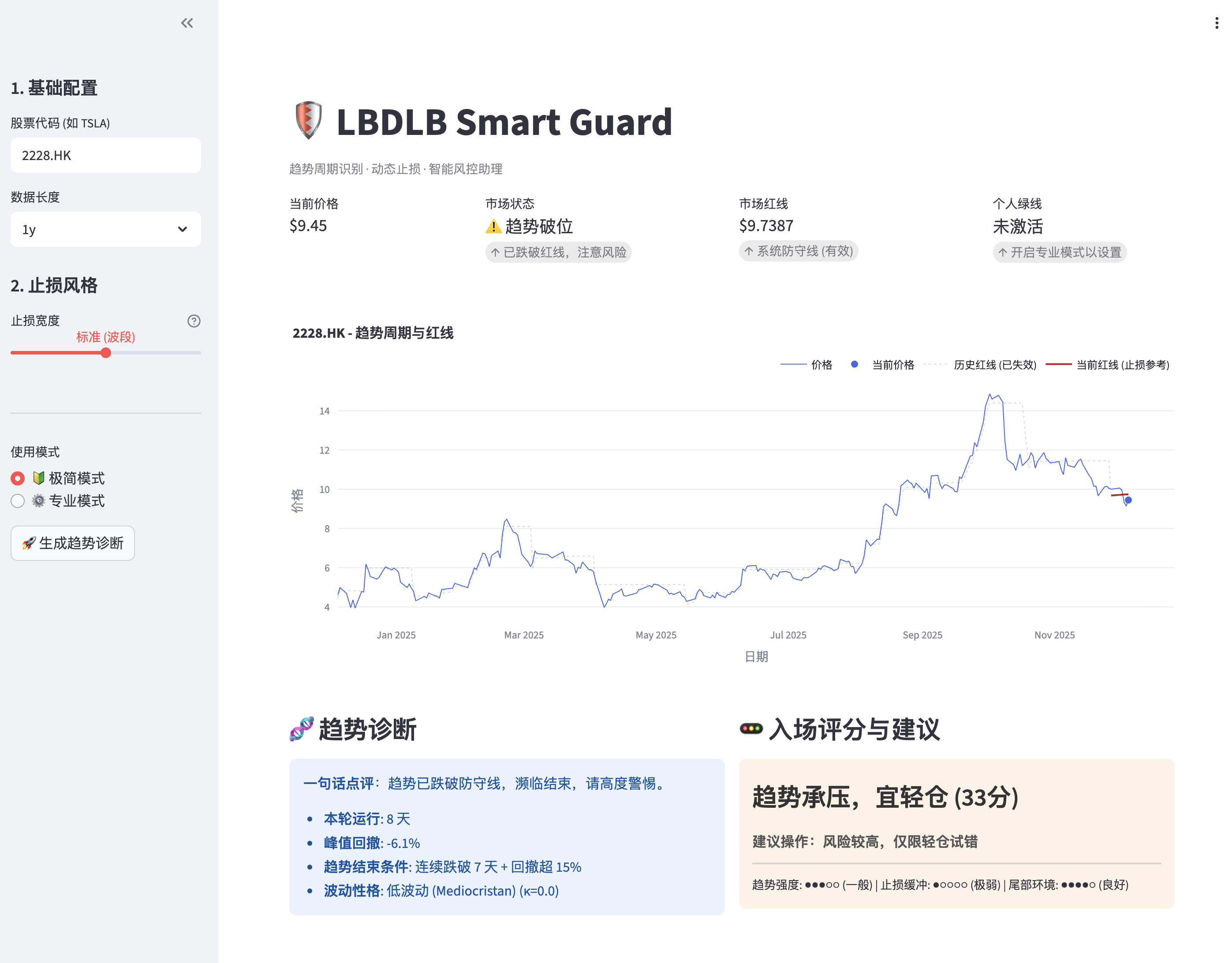Toggle 当前价格 legend entry
Viewport: 1232px width, 963px height.
pyautogui.click(x=892, y=365)
